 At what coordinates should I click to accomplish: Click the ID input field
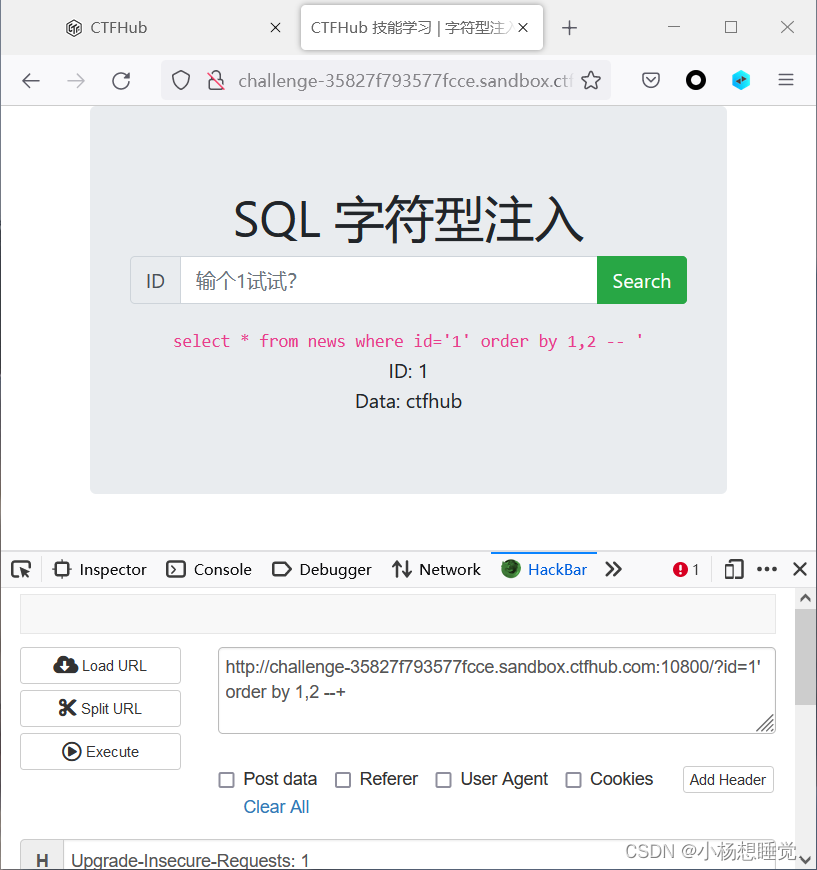coord(389,280)
